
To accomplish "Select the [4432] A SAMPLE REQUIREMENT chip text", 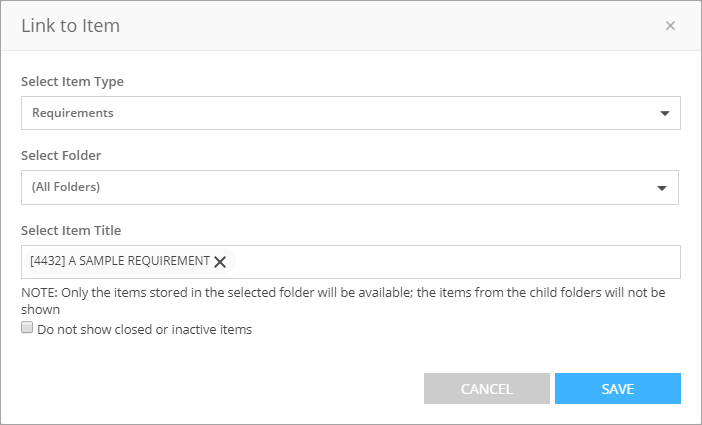I will [x=120, y=261].
